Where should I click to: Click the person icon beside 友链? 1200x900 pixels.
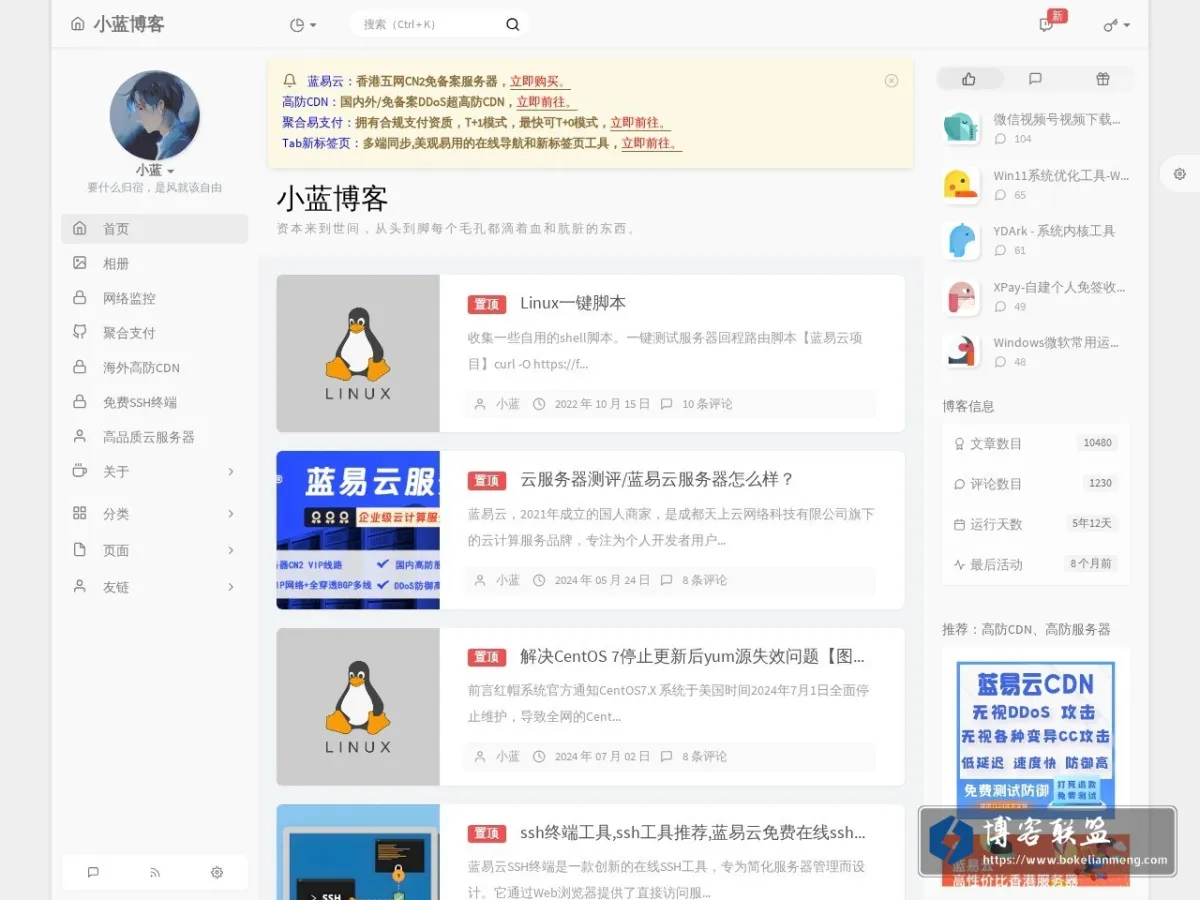point(80,586)
